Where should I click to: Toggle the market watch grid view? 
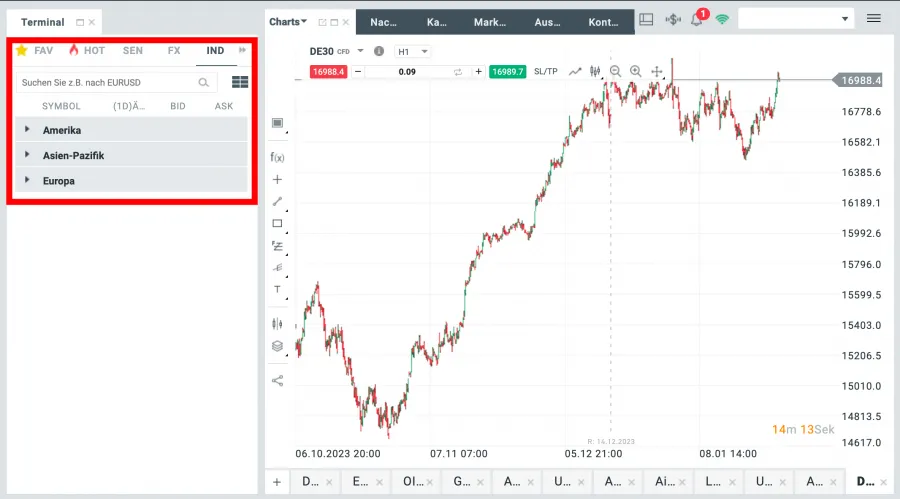click(240, 83)
